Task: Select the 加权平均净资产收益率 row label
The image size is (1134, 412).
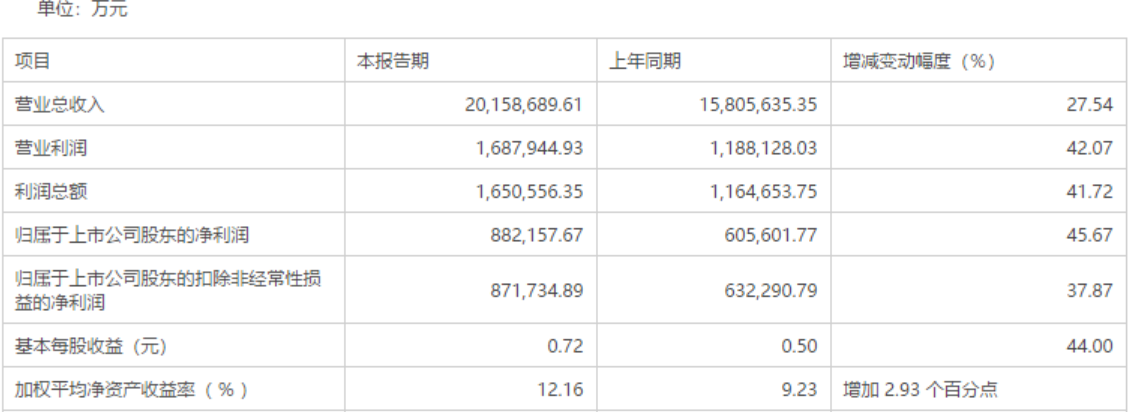Action: (129, 389)
